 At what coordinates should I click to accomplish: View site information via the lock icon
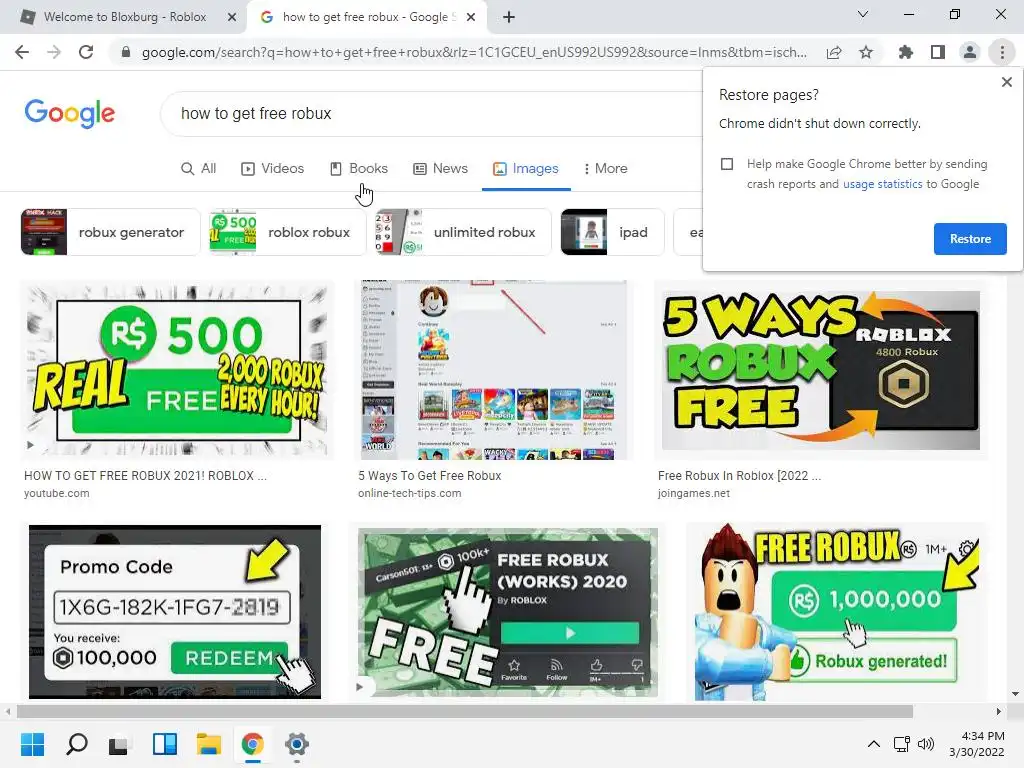pyautogui.click(x=126, y=52)
